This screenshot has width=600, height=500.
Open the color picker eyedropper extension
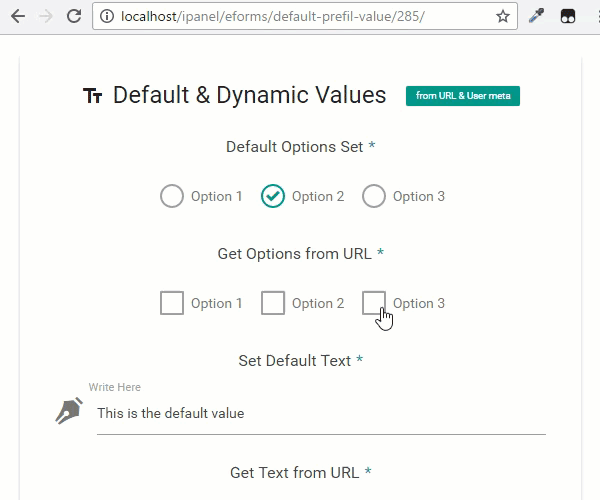(x=536, y=16)
